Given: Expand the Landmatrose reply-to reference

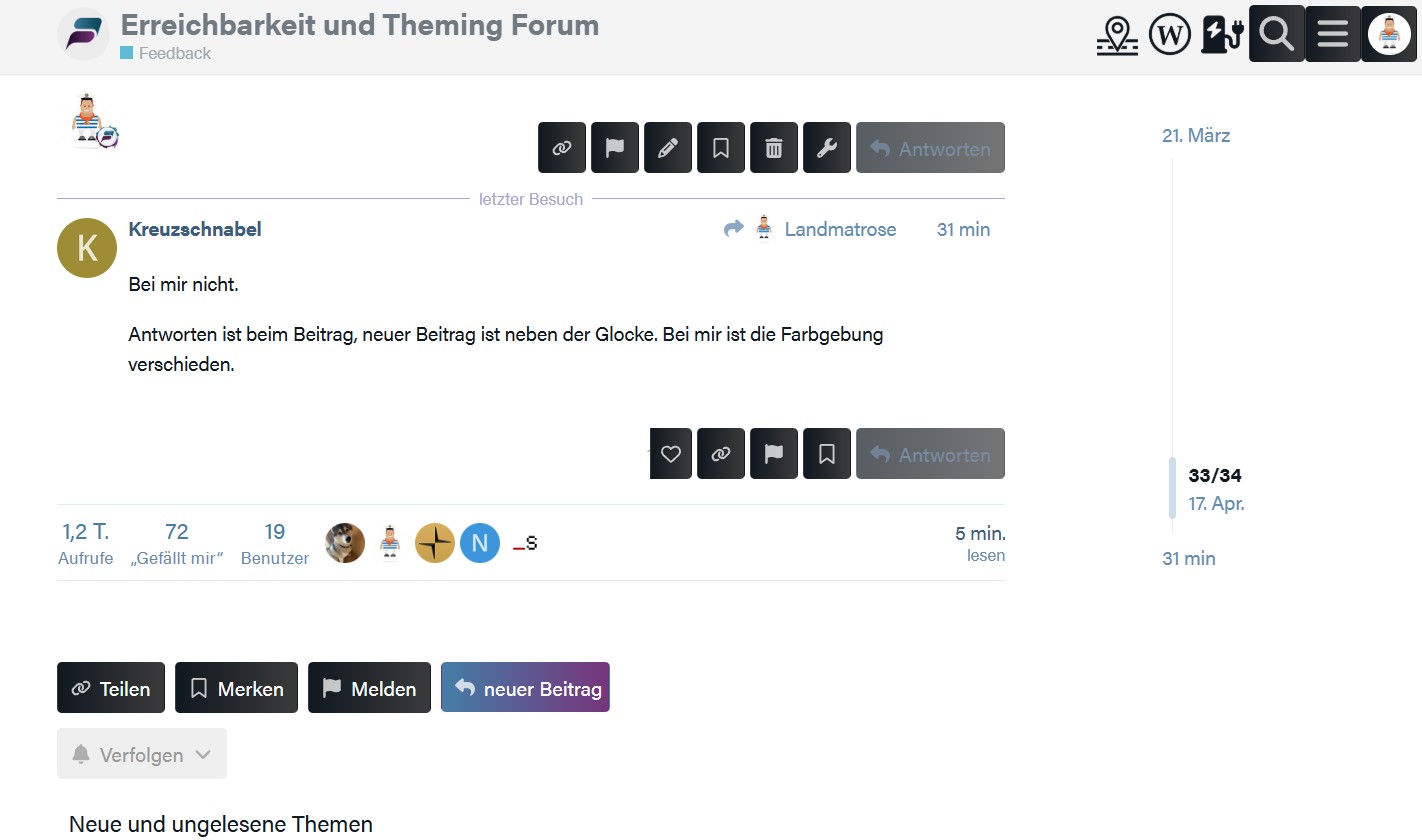Looking at the screenshot, I should click(x=810, y=229).
